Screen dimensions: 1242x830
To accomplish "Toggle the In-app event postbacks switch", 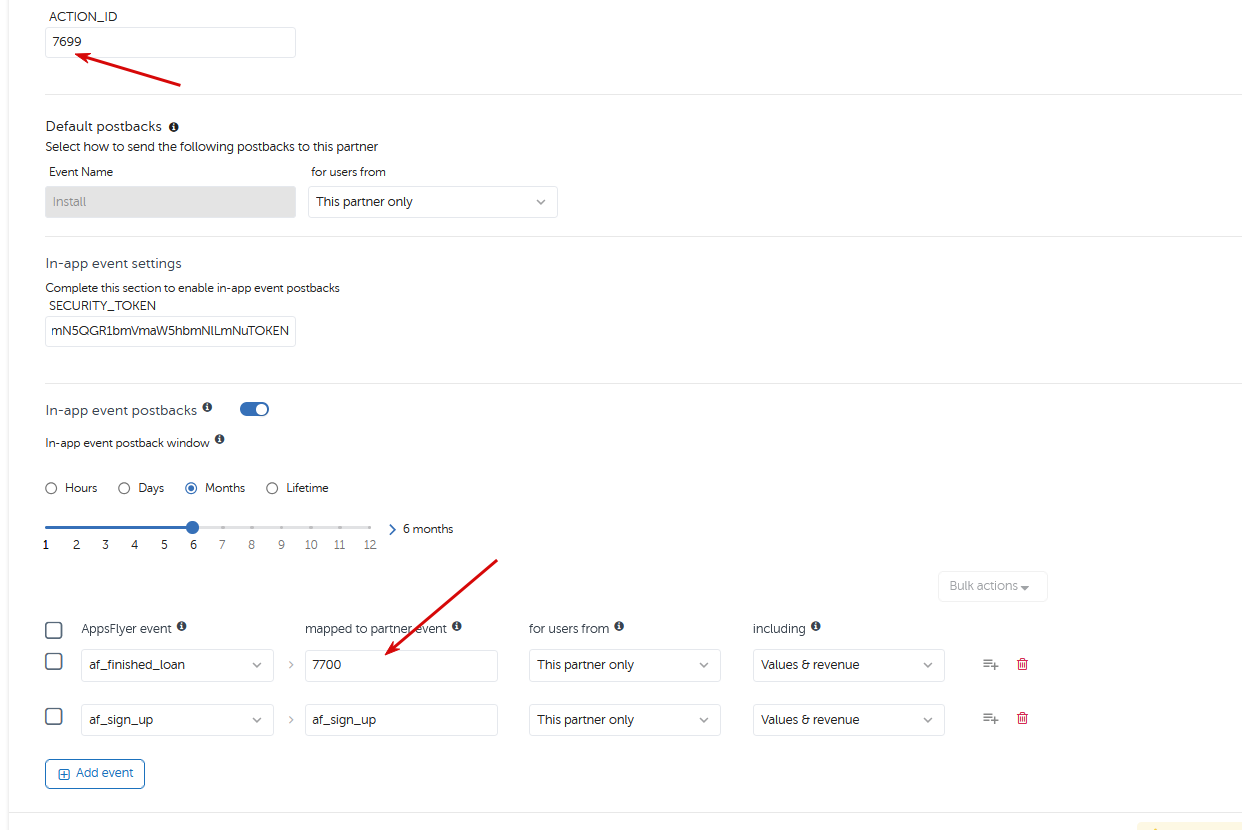I will pyautogui.click(x=255, y=409).
